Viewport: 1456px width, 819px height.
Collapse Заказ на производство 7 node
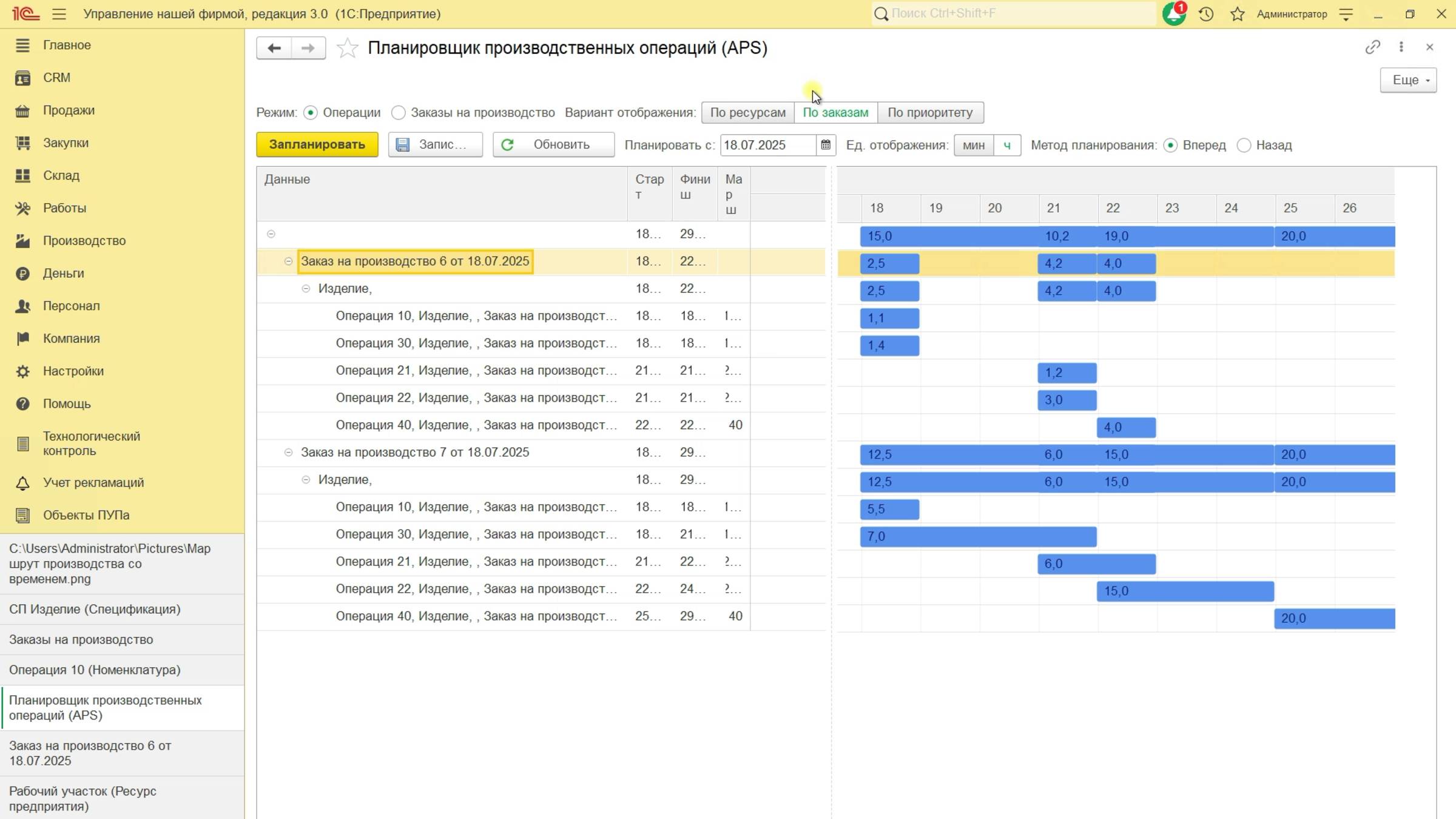click(288, 453)
